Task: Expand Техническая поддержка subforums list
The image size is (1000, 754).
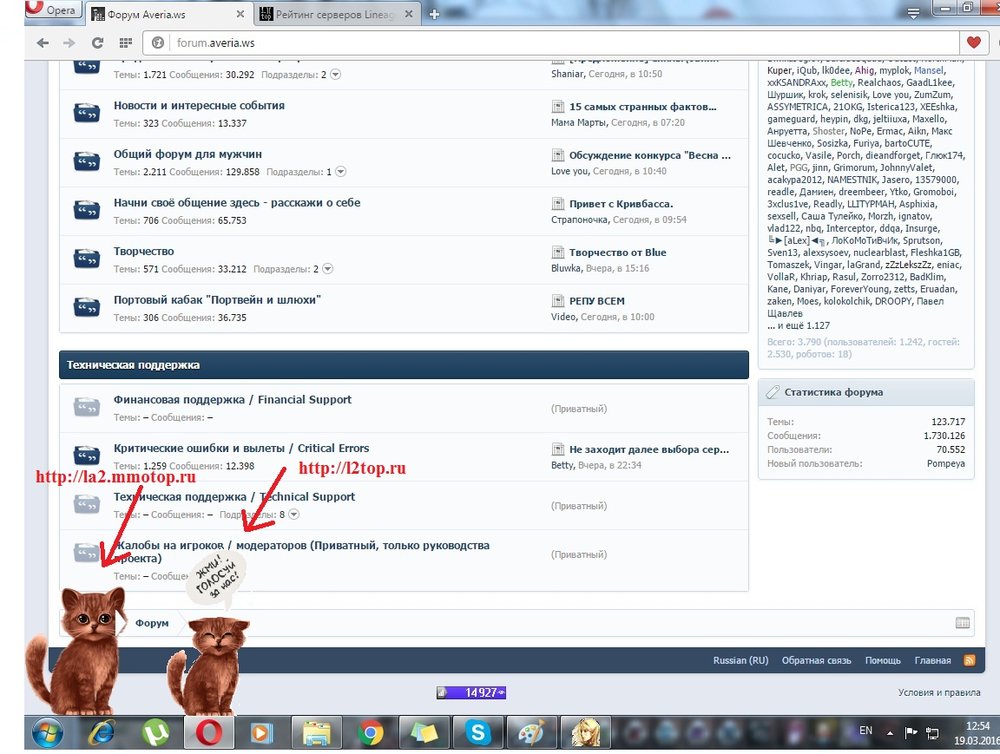Action: coord(294,515)
